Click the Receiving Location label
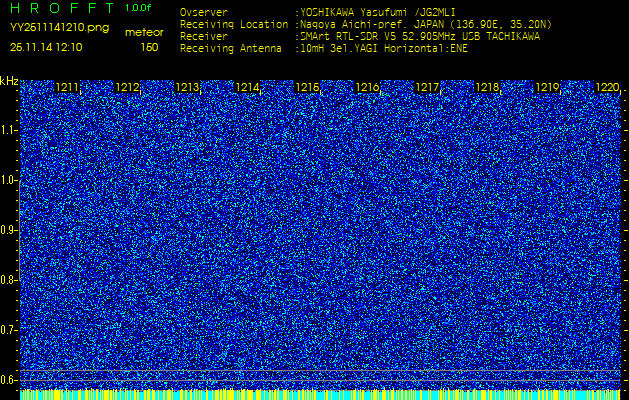 click(234, 24)
